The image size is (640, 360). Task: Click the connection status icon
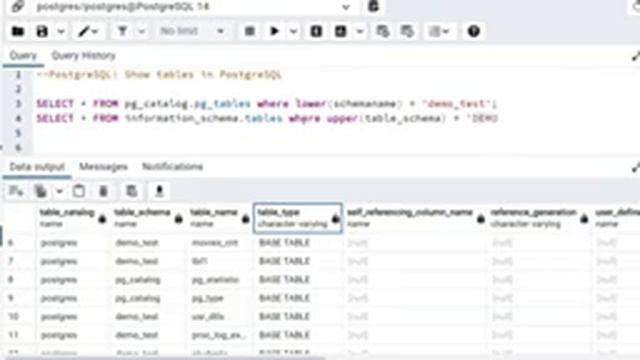point(17,6)
